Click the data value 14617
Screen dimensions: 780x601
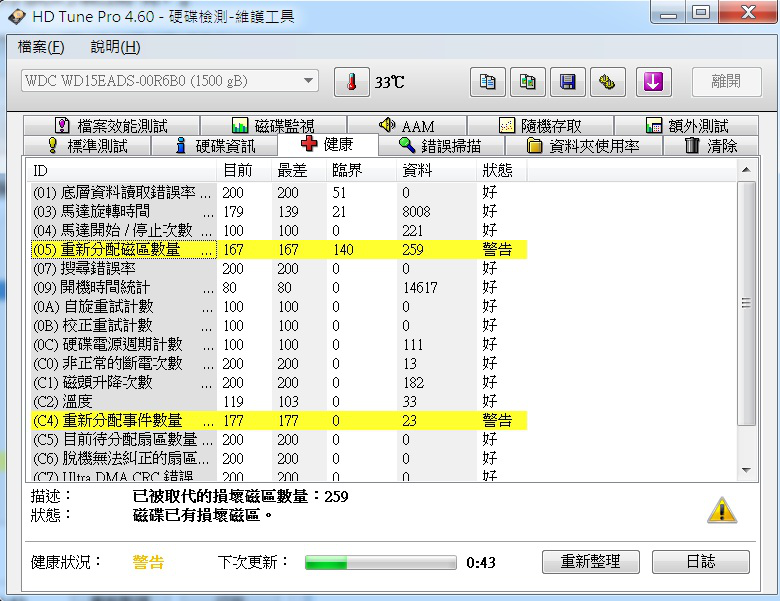pyautogui.click(x=420, y=288)
